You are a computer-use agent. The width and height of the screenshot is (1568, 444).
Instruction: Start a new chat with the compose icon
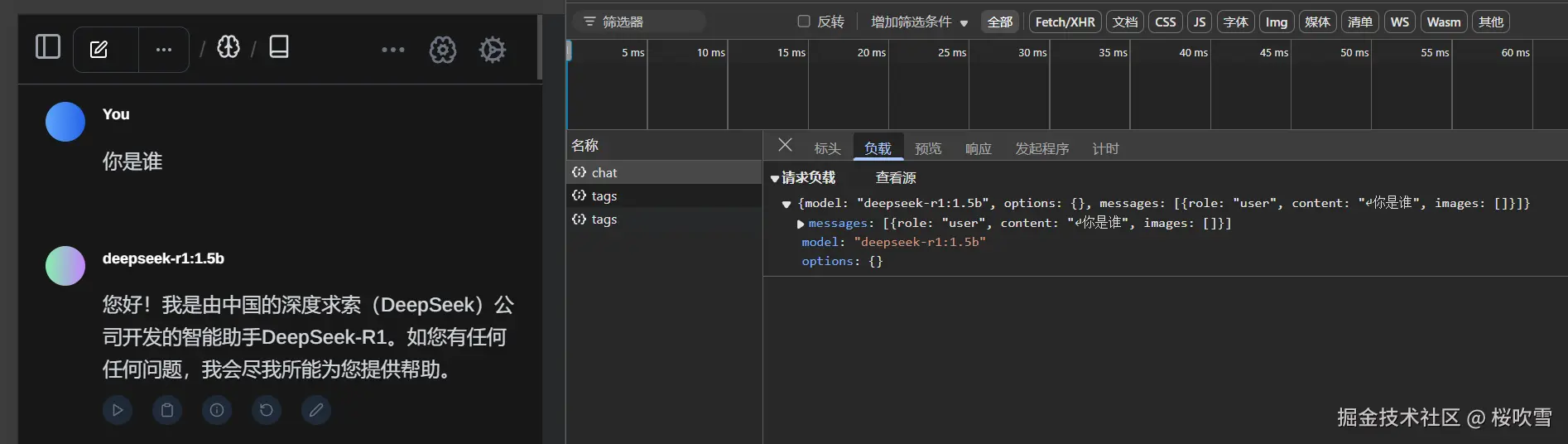tap(99, 50)
